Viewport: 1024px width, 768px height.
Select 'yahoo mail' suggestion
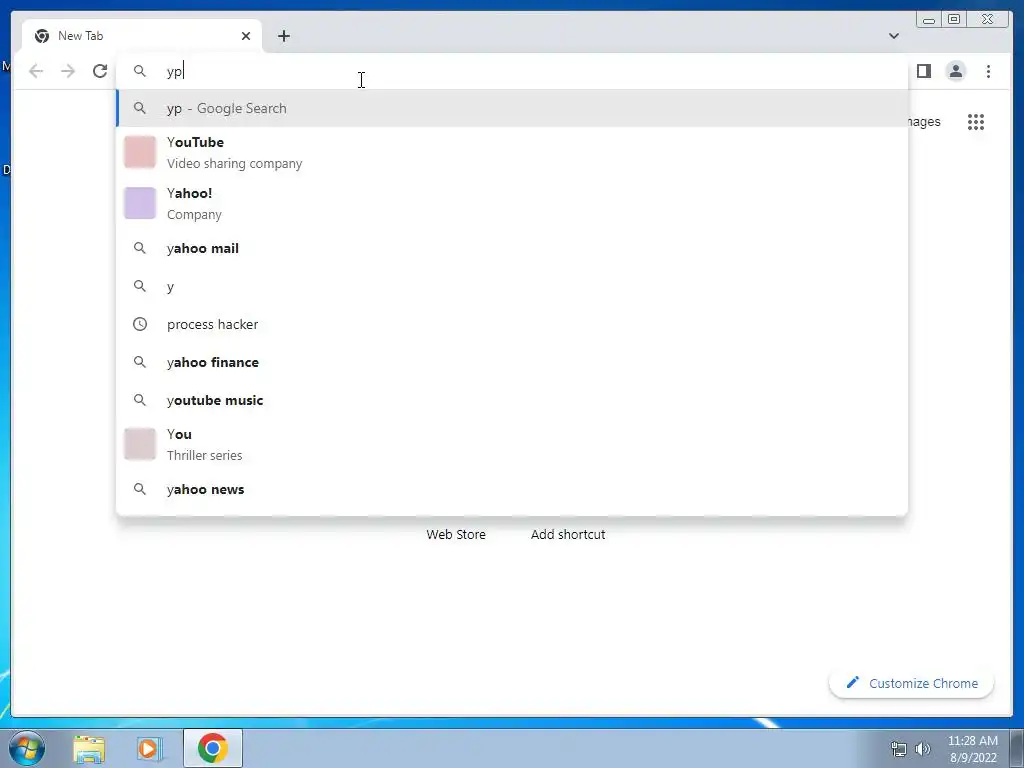tap(512, 248)
